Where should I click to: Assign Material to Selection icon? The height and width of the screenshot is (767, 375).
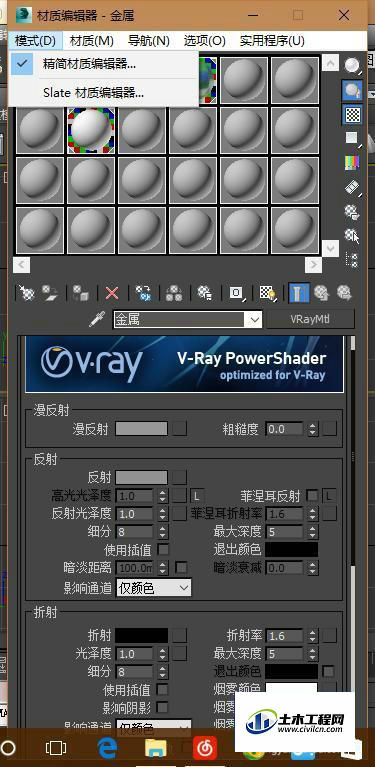click(x=81, y=293)
